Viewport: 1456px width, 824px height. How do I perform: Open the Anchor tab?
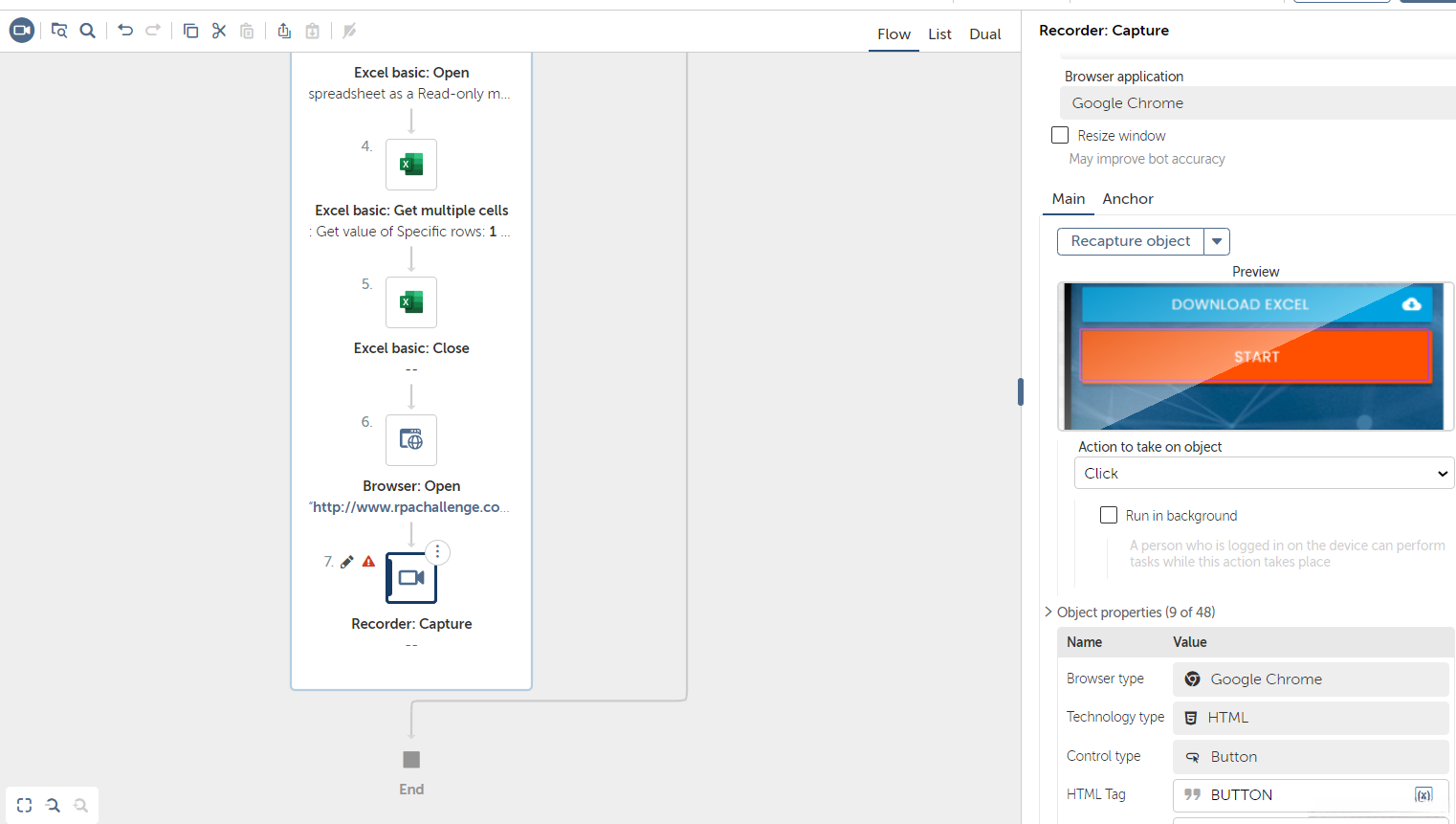coord(1128,199)
